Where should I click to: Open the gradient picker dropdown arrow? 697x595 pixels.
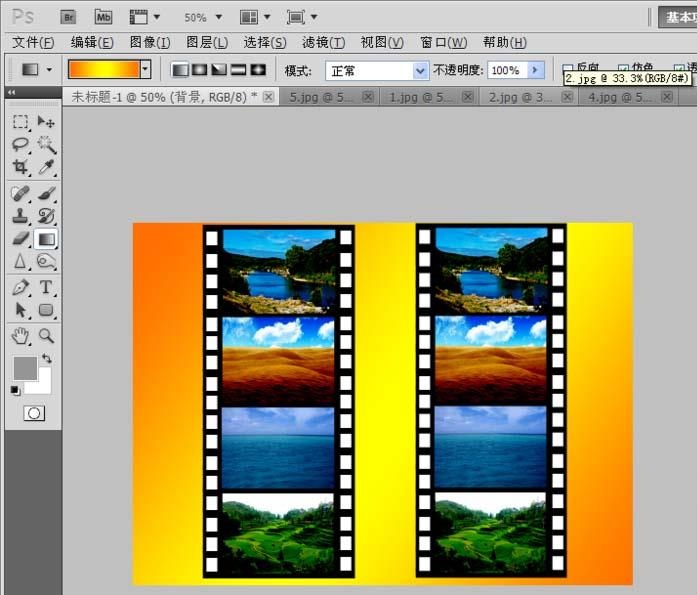(x=145, y=70)
